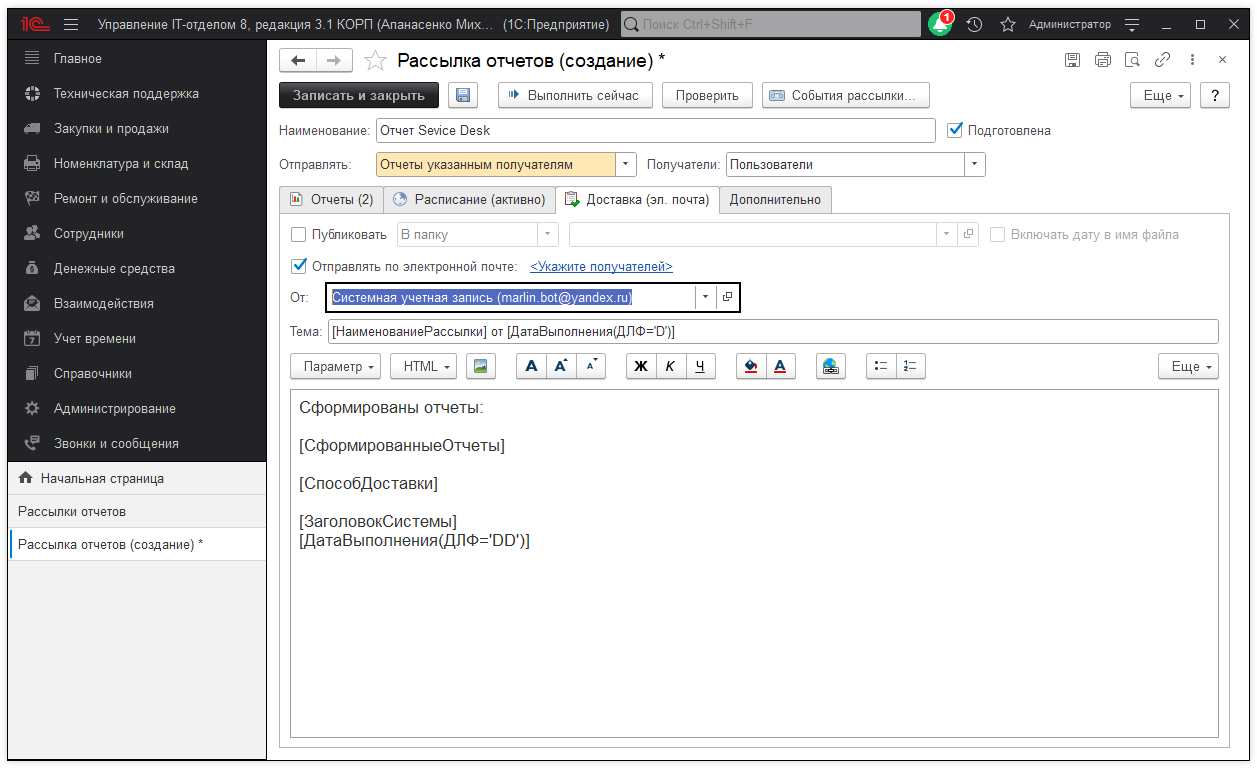Choose text color with the A button
This screenshot has width=1257, height=768.
click(779, 367)
